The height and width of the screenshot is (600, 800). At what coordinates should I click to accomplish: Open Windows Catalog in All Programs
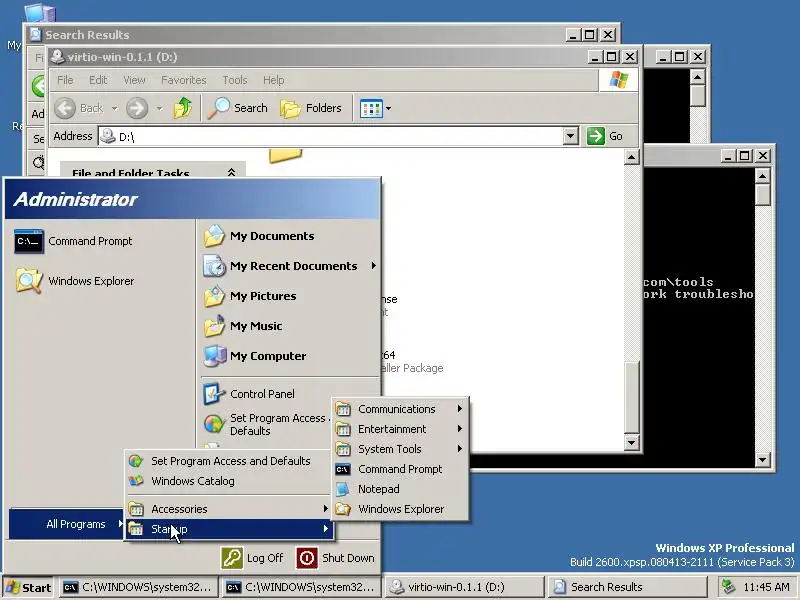230,481
